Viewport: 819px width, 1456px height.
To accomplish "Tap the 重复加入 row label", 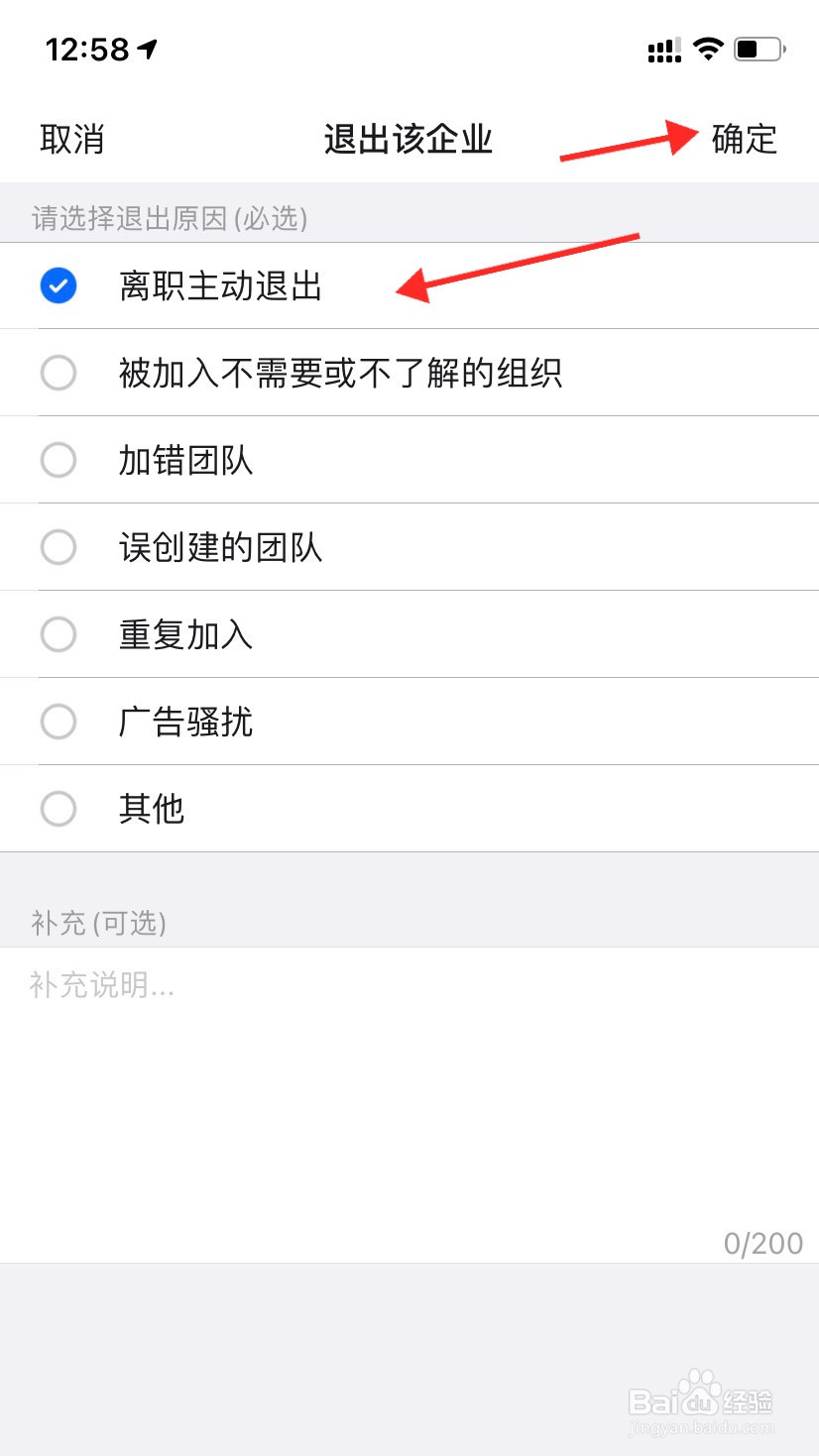I will tap(186, 634).
